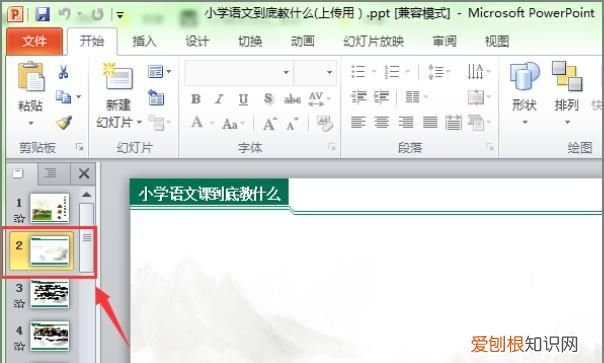Toggle Align Text Left
The width and height of the screenshot is (604, 363).
(358, 123)
